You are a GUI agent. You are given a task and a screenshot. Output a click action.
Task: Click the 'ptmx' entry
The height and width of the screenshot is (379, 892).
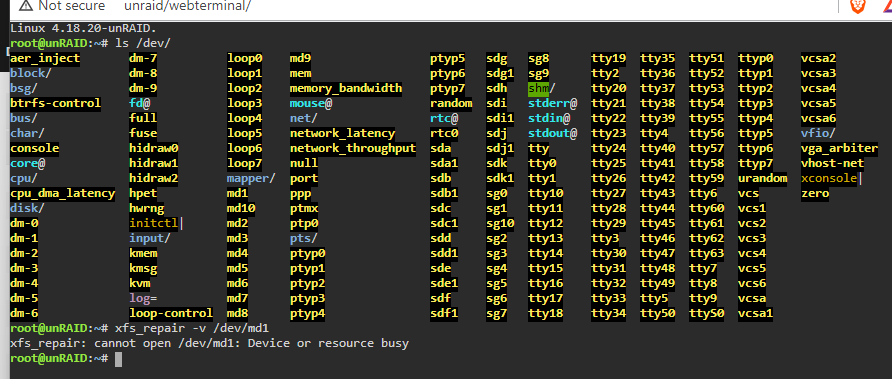click(x=304, y=208)
